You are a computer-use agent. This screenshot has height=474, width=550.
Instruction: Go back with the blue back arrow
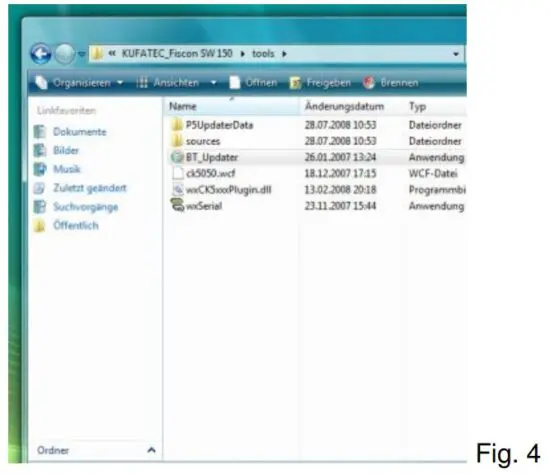click(x=41, y=54)
